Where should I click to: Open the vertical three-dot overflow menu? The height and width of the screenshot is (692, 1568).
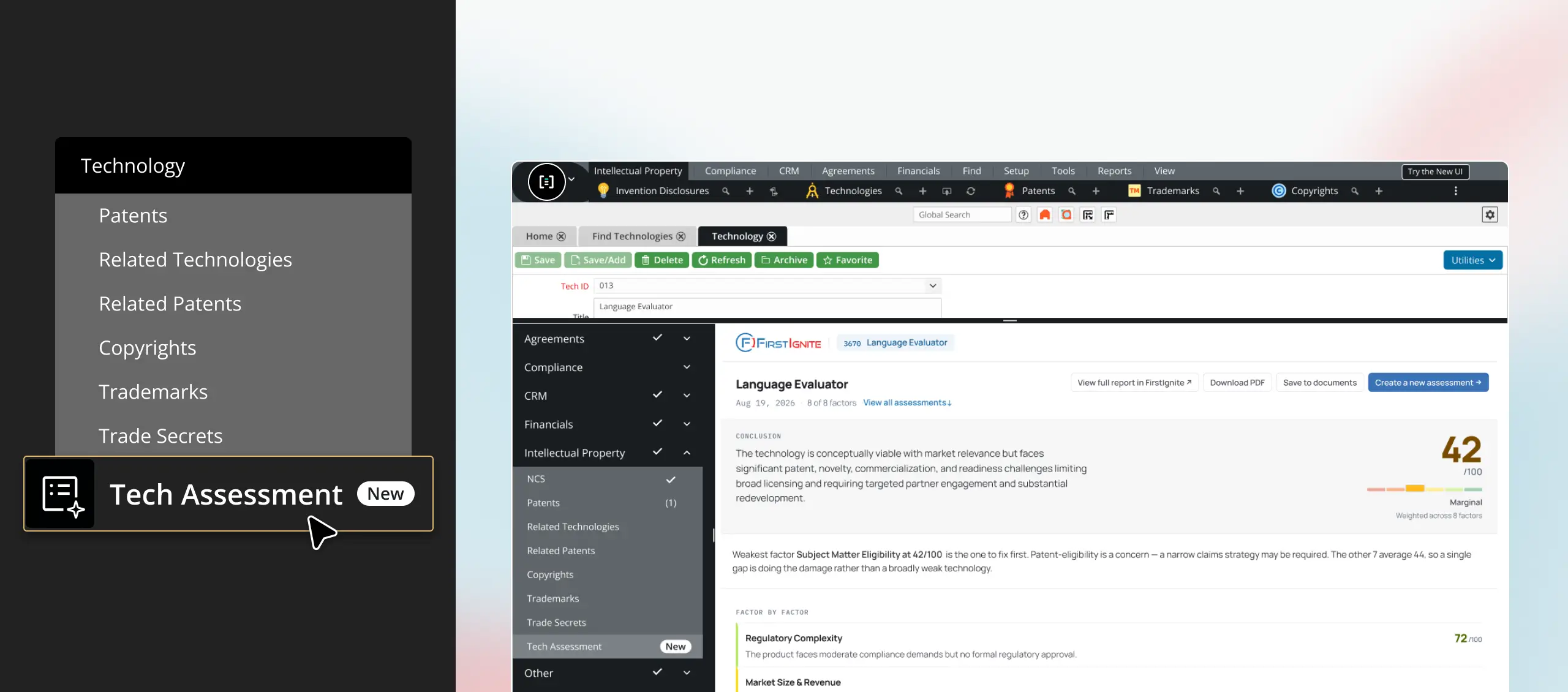tap(1456, 191)
